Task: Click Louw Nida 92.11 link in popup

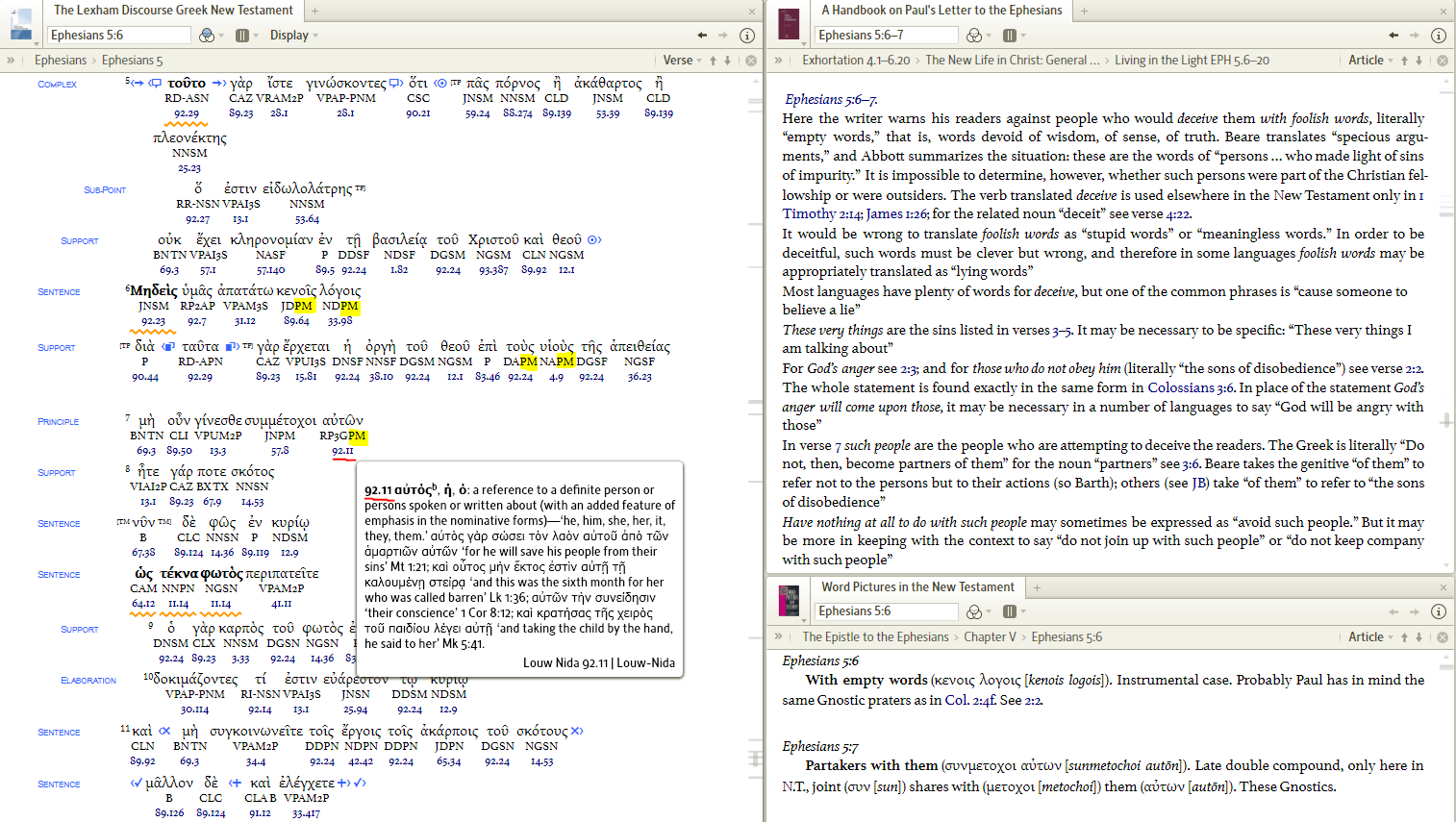Action: (565, 662)
